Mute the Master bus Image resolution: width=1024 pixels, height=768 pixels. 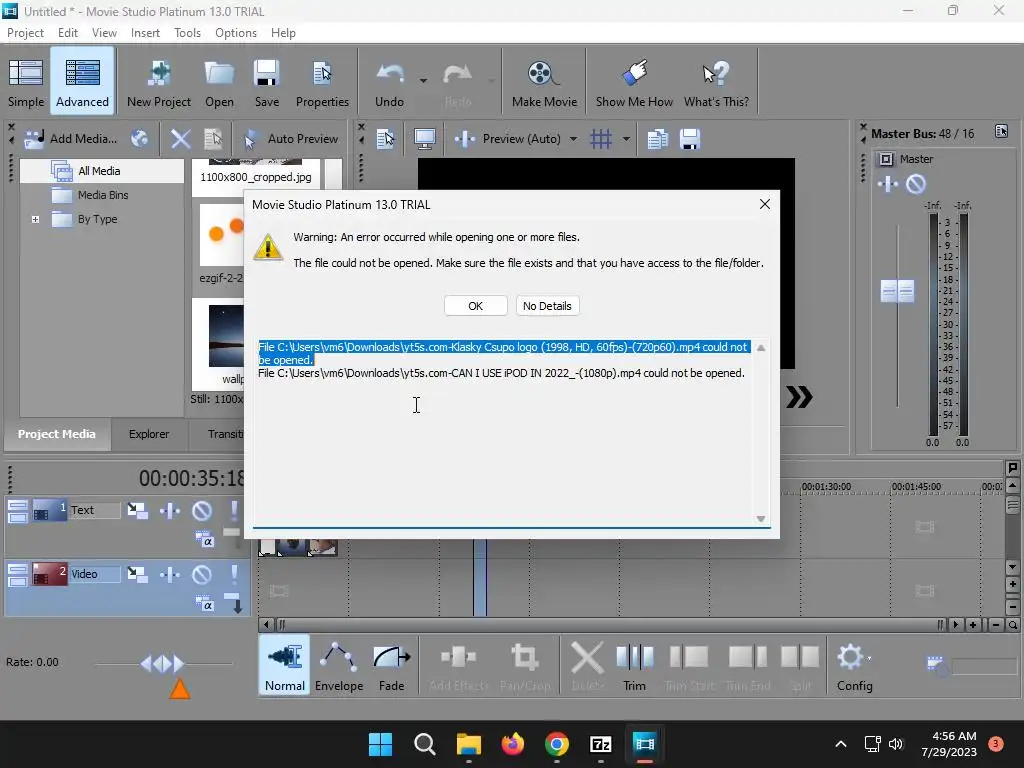[916, 184]
